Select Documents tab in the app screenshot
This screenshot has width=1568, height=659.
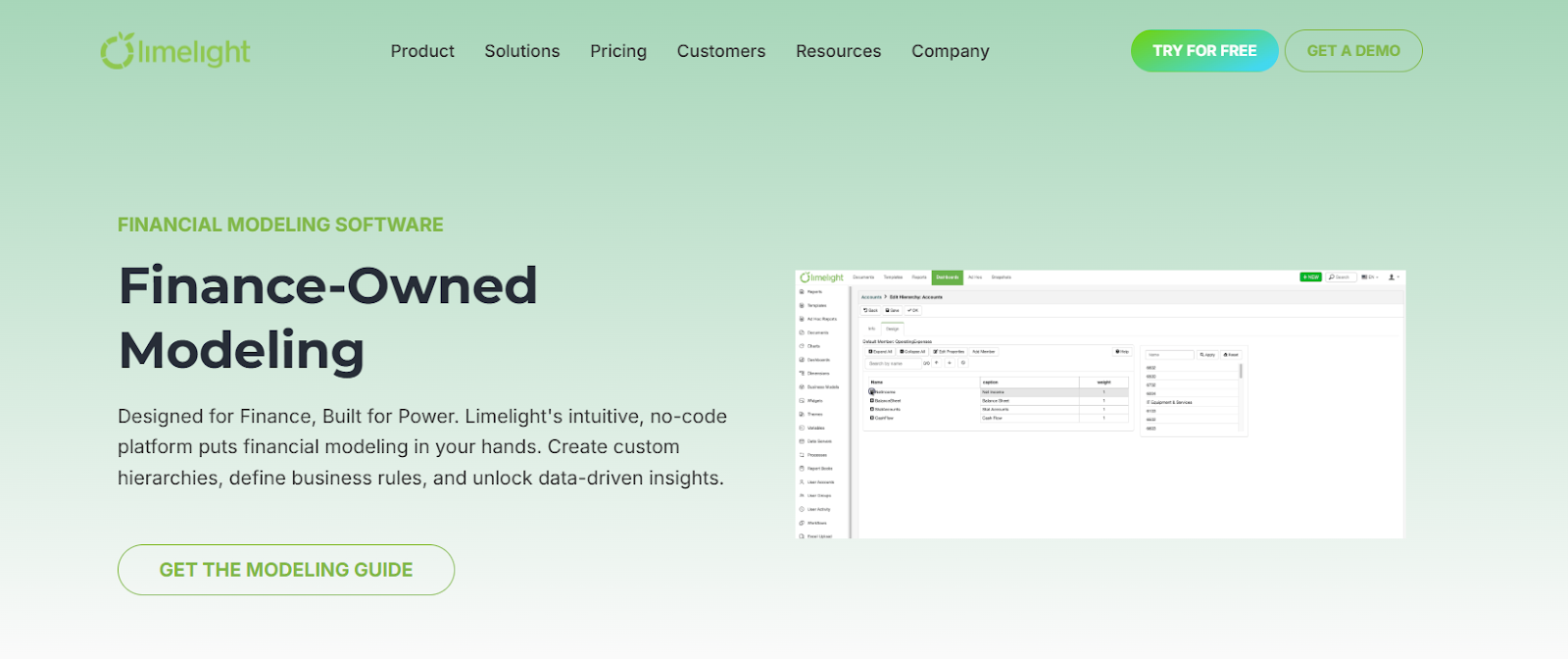pos(863,278)
